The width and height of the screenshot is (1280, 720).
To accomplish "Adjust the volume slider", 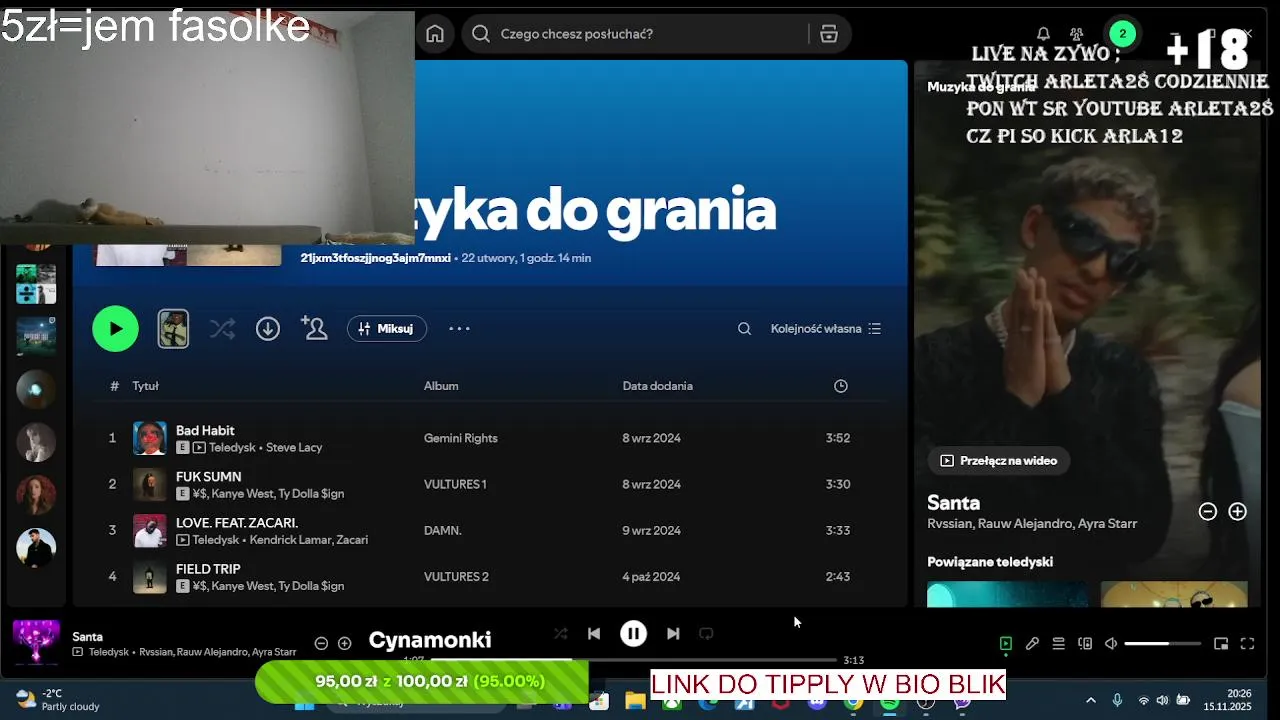I will 1163,644.
